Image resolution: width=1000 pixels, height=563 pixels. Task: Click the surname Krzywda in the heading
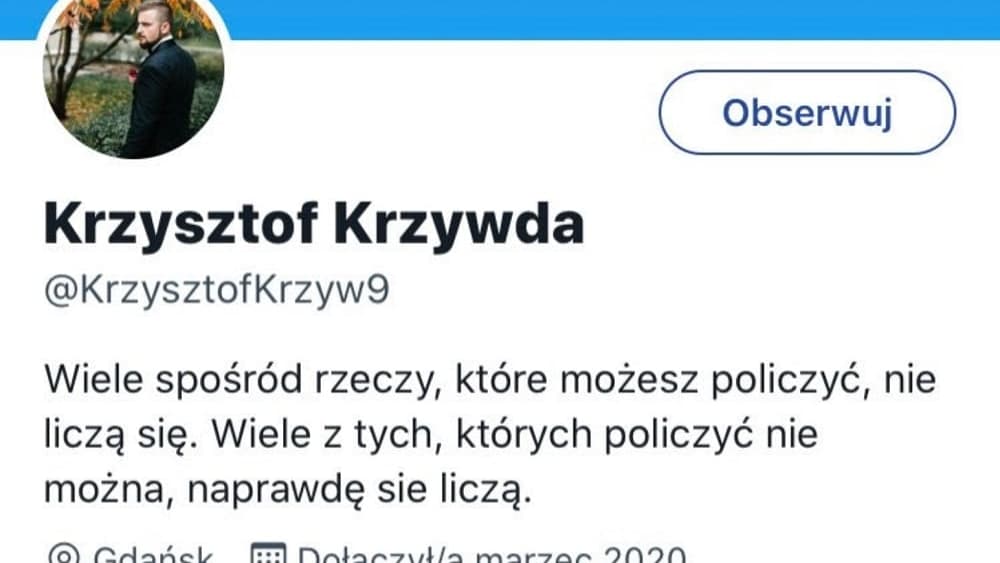[x=459, y=224]
